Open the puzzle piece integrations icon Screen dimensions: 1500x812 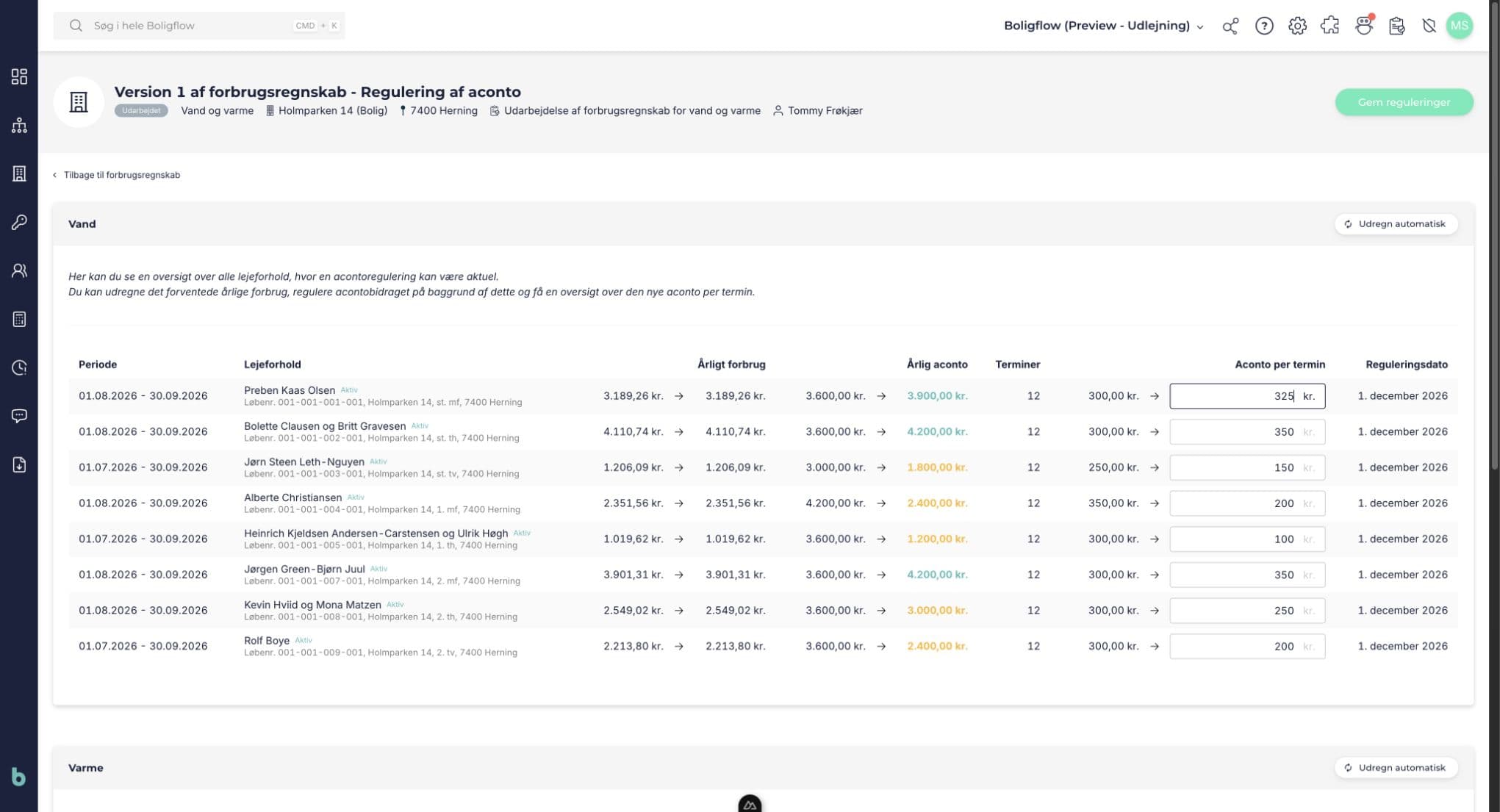point(1330,26)
